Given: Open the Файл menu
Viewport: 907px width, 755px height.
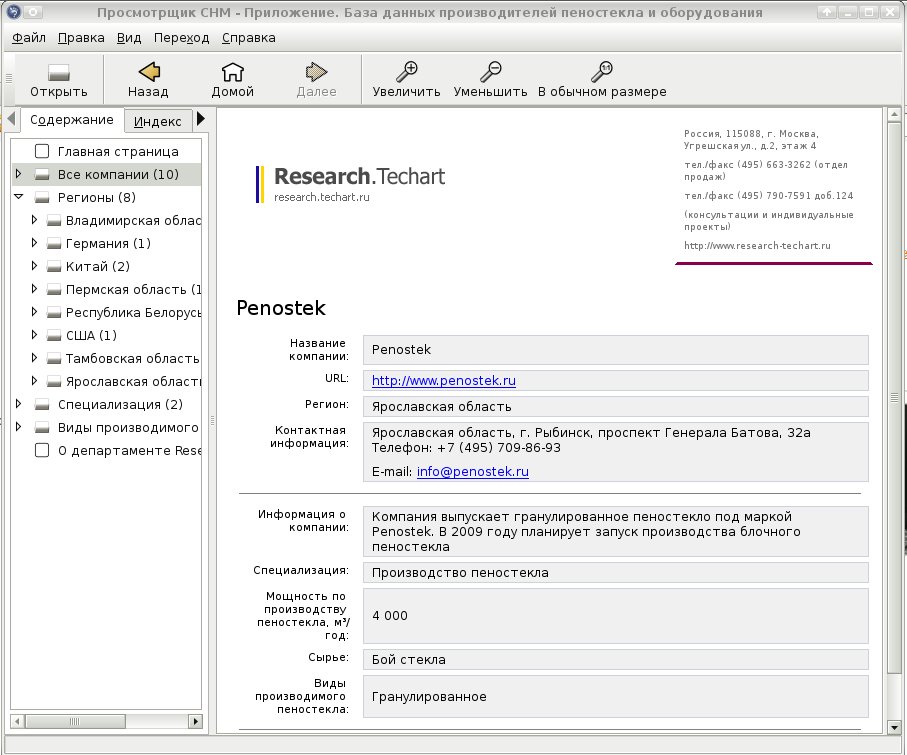Looking at the screenshot, I should coord(29,38).
